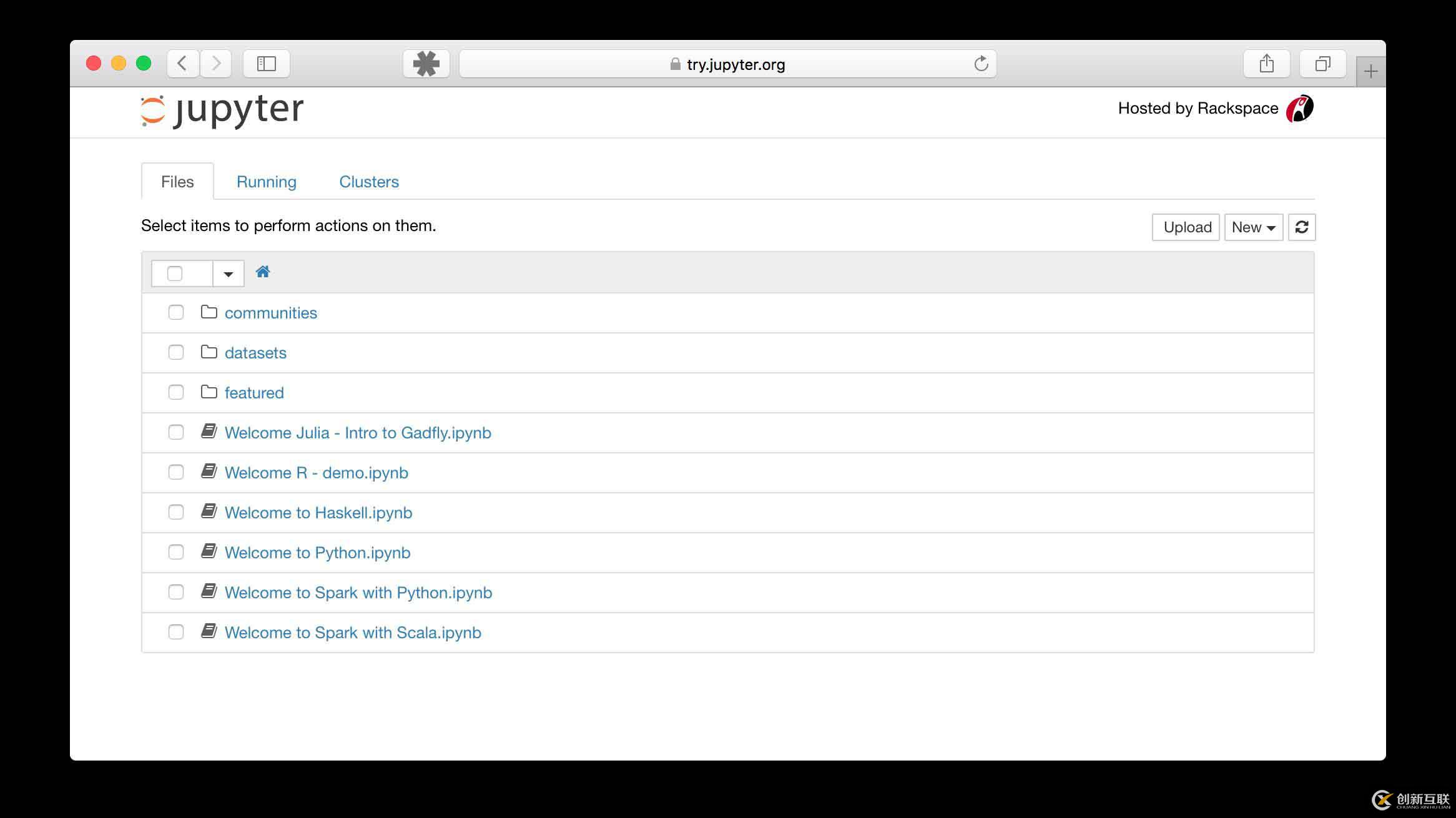The width and height of the screenshot is (1456, 818).
Task: Click the asterisk extension button
Action: point(426,63)
